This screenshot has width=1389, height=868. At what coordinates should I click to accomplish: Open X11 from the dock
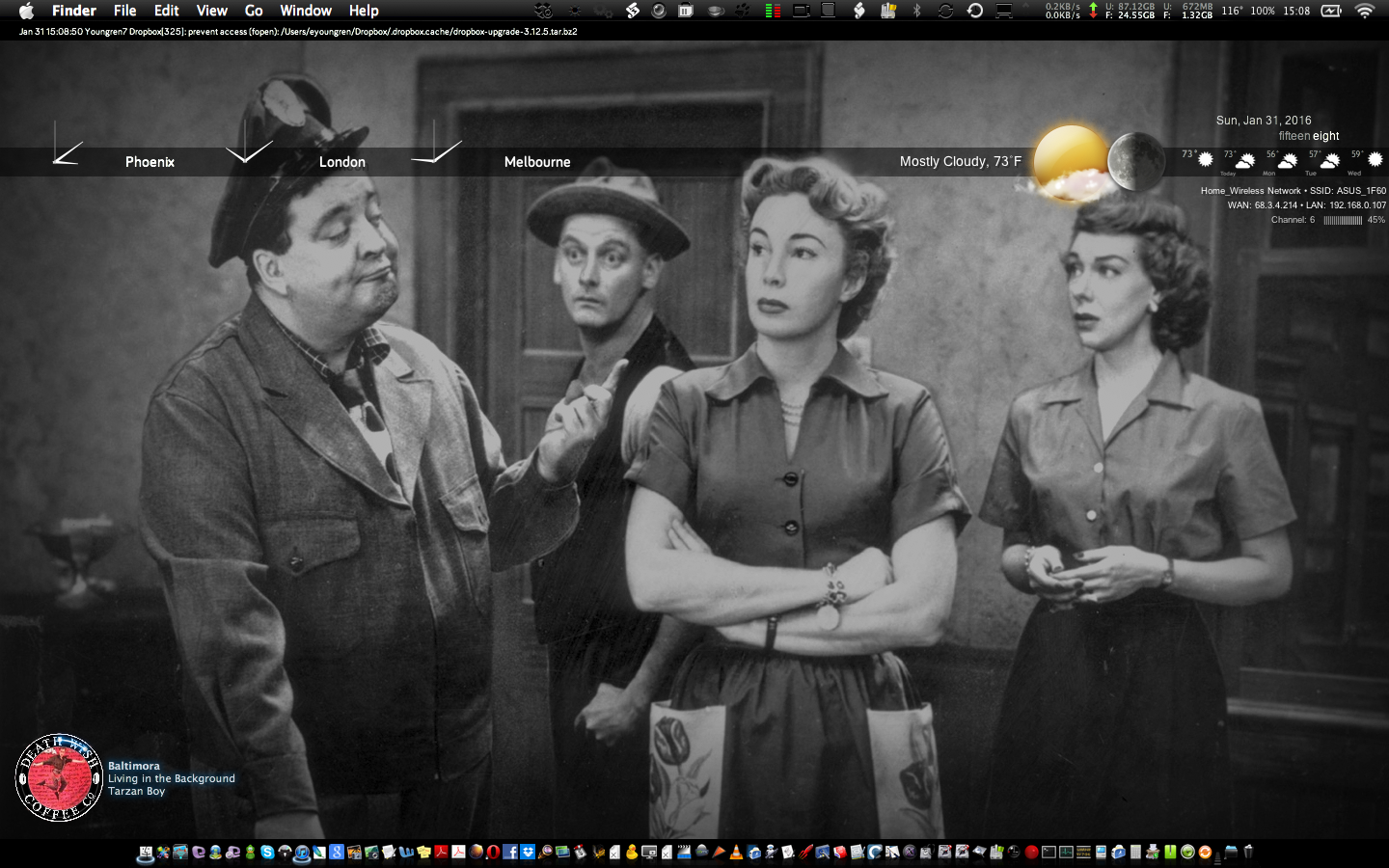click(910, 853)
